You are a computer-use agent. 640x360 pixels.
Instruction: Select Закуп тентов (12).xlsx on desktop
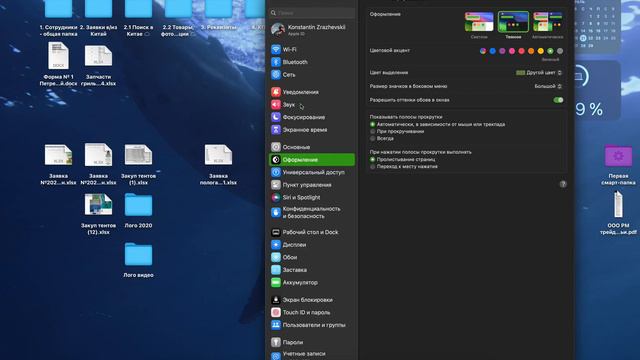pos(98,213)
